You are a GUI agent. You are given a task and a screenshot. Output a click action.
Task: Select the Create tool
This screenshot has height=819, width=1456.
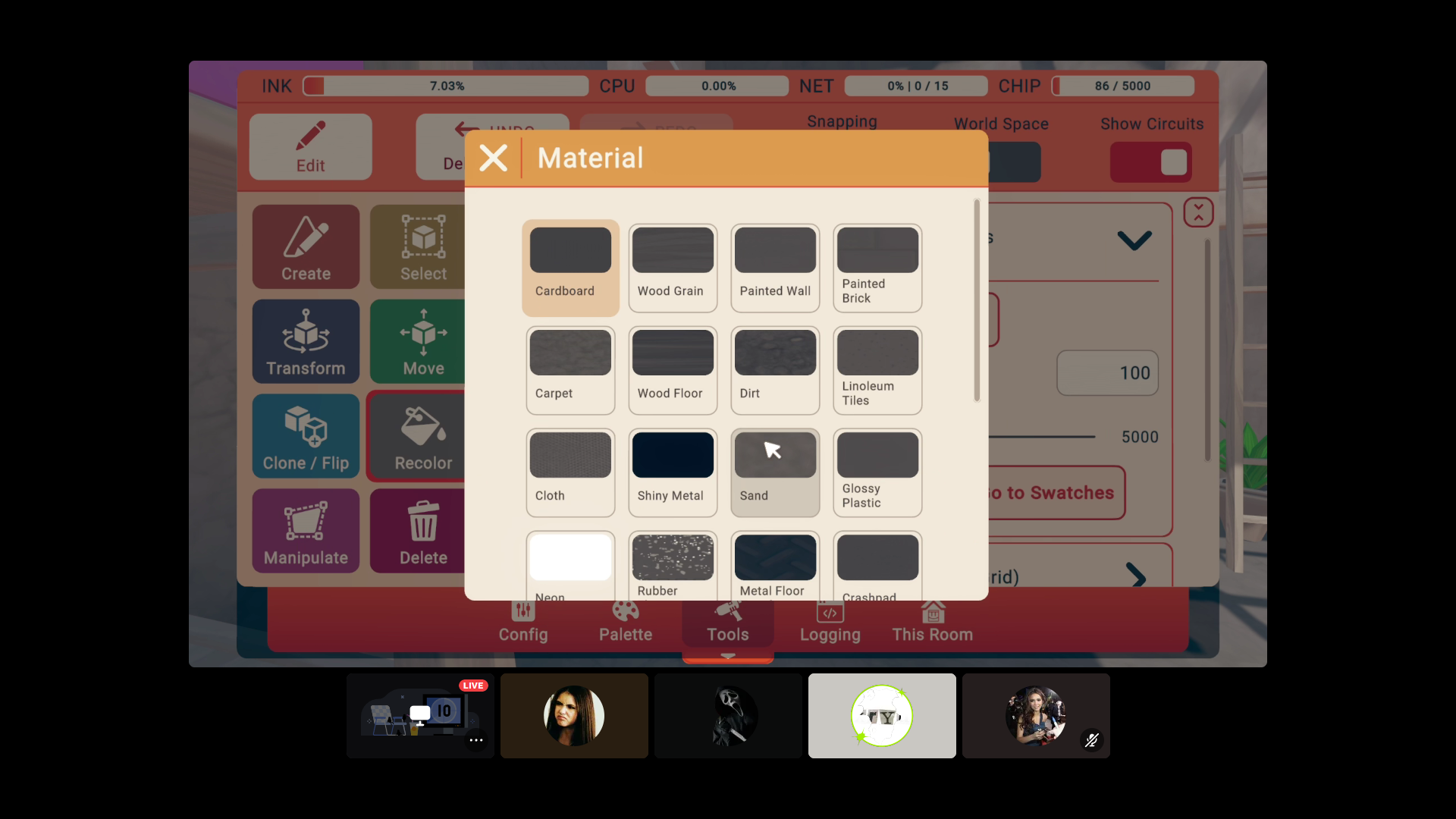point(306,247)
